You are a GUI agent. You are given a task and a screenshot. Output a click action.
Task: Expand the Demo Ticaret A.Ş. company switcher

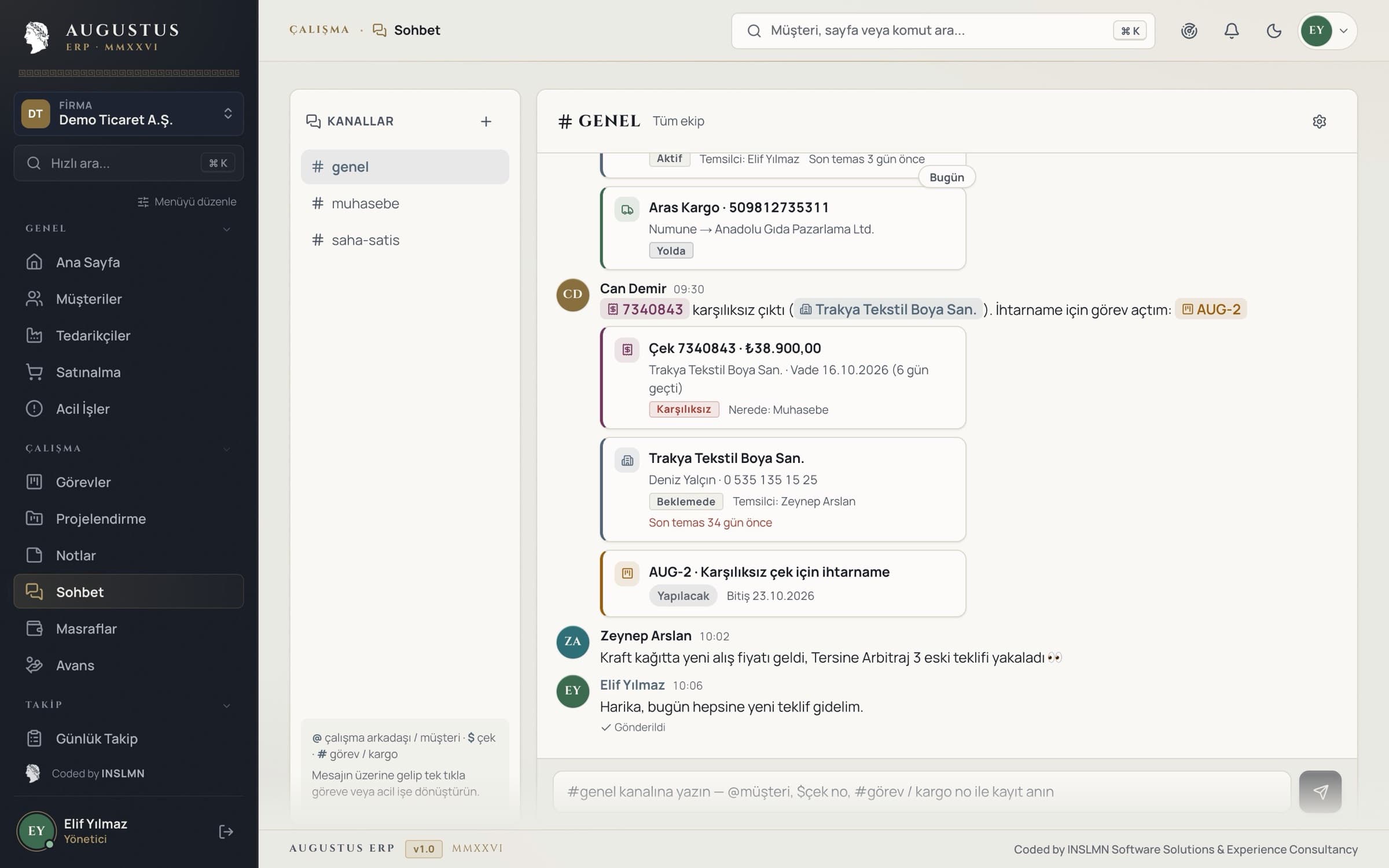[128, 113]
